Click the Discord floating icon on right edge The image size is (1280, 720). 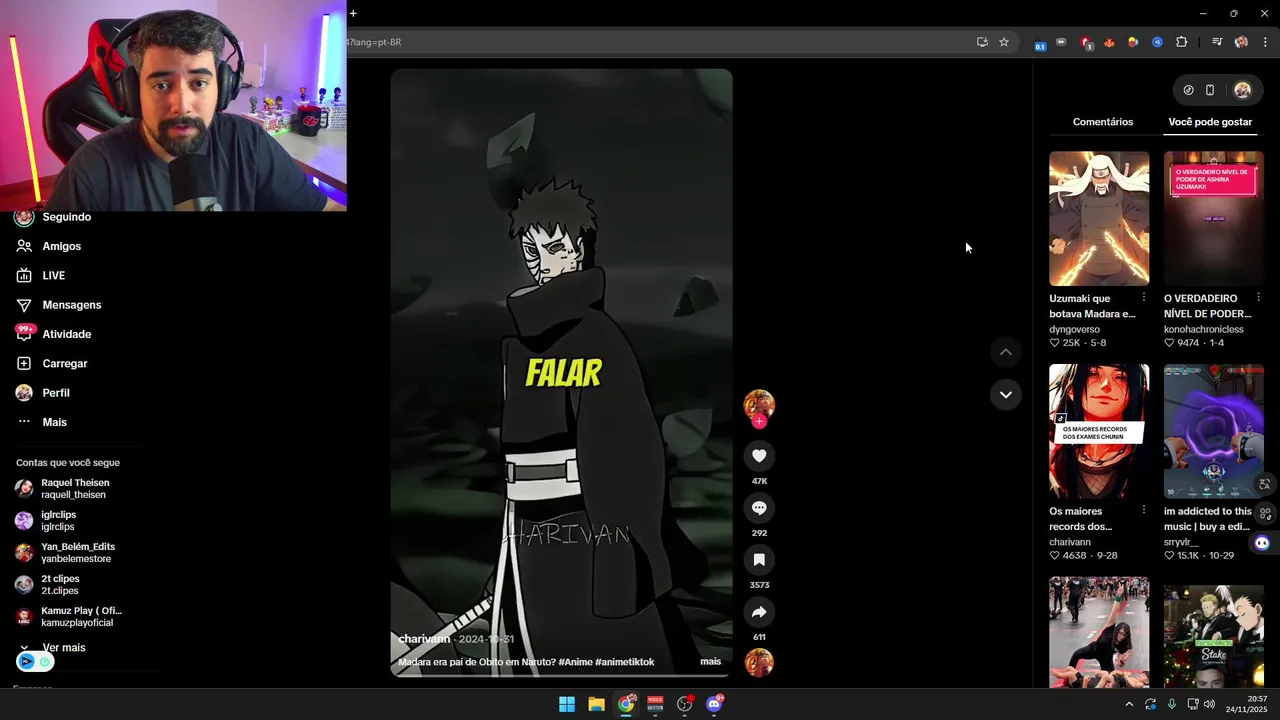click(x=1262, y=543)
